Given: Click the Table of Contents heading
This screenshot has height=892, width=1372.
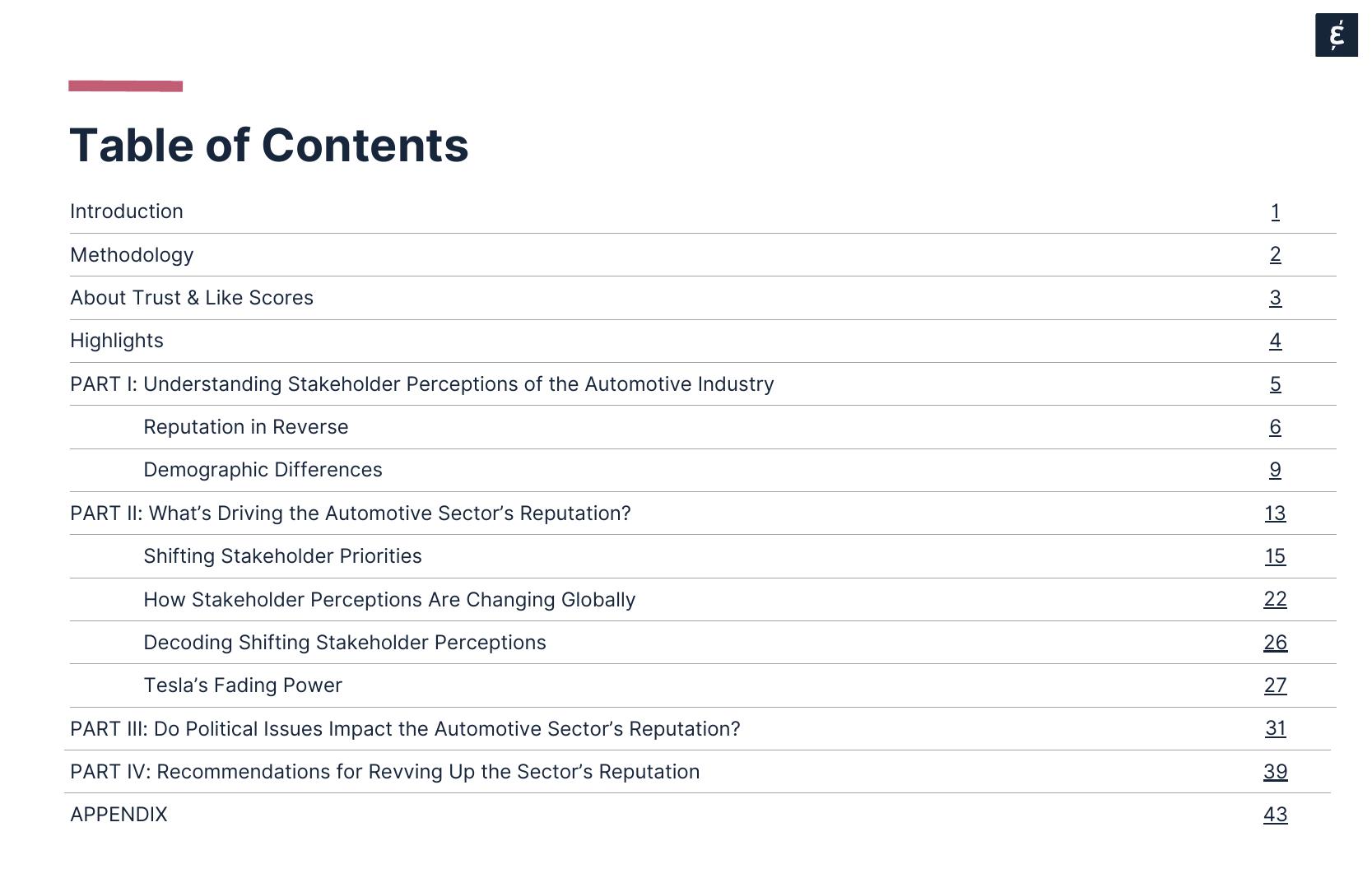Looking at the screenshot, I should coord(269,146).
